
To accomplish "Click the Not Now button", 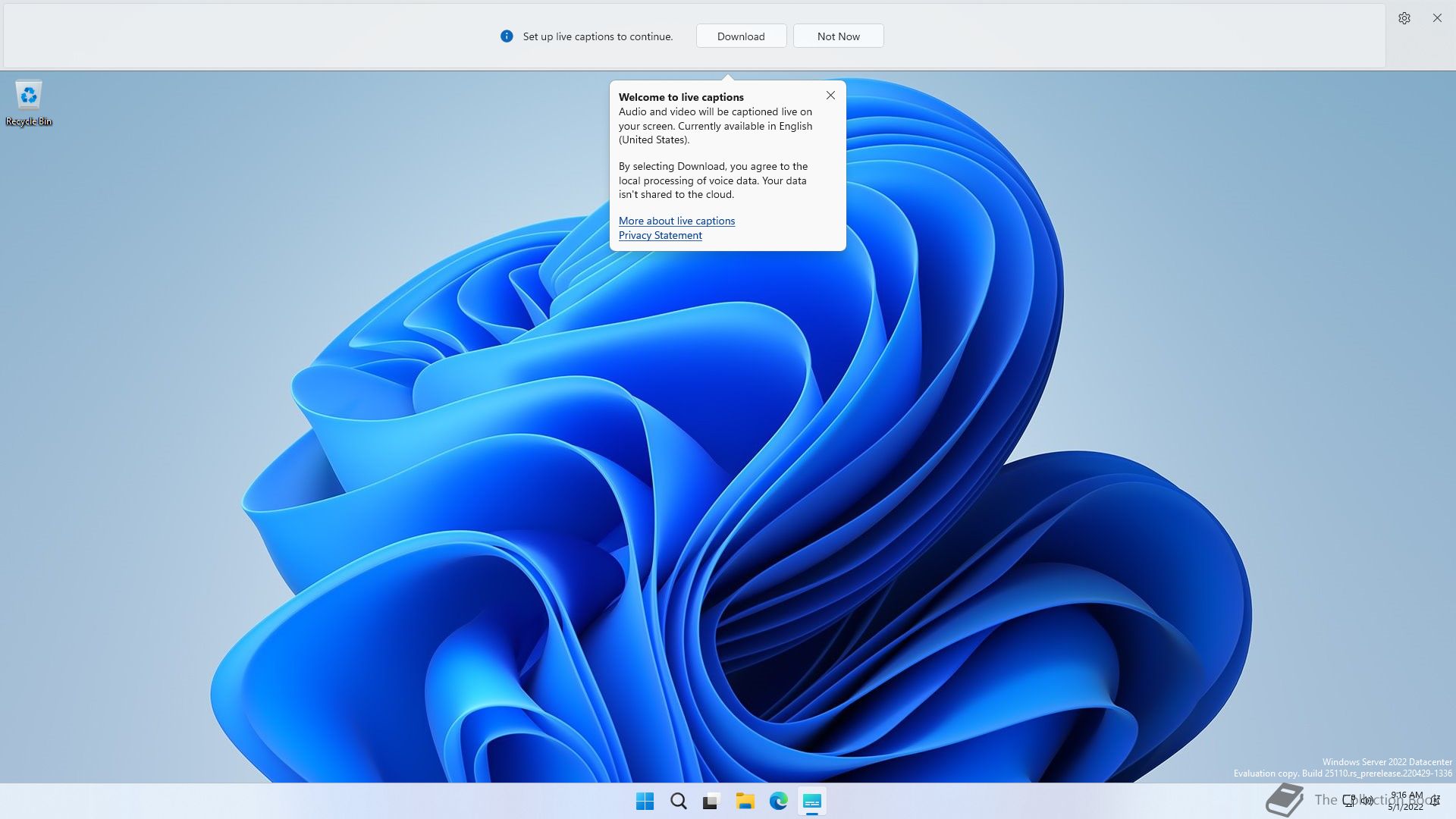I will (x=838, y=36).
